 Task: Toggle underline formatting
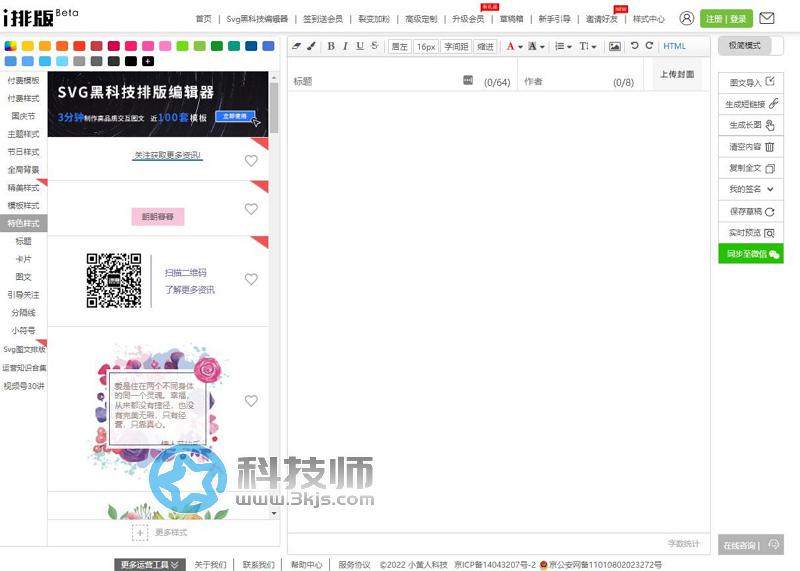click(x=360, y=46)
